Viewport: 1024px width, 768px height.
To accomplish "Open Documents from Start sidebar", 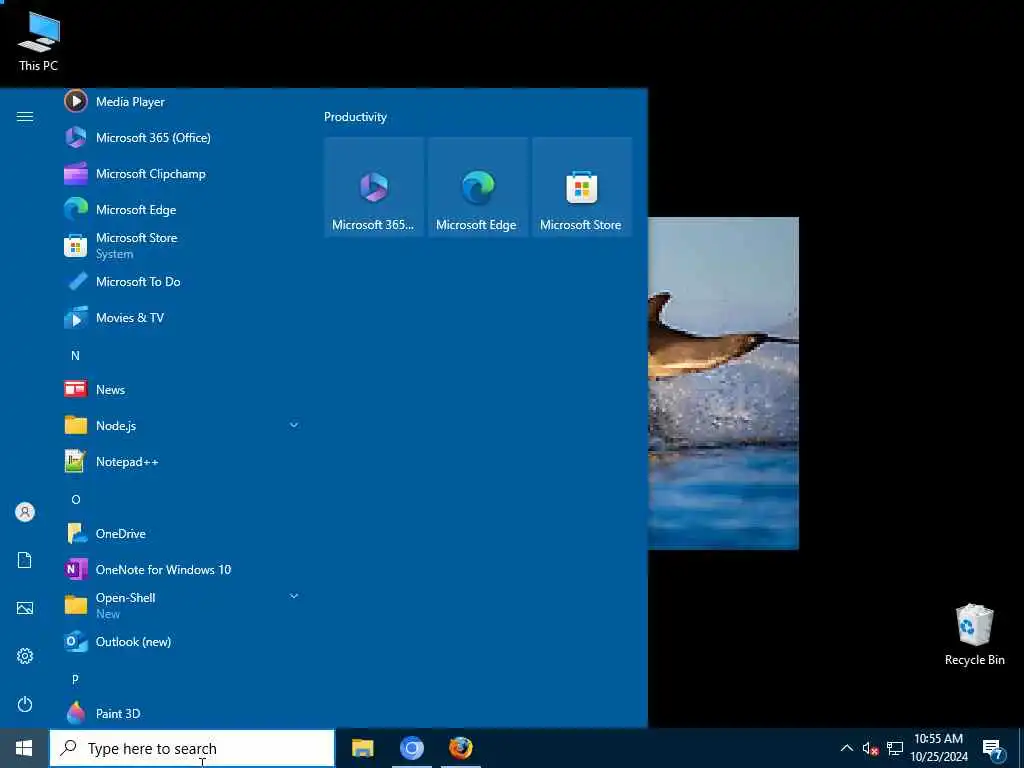I will click(25, 560).
